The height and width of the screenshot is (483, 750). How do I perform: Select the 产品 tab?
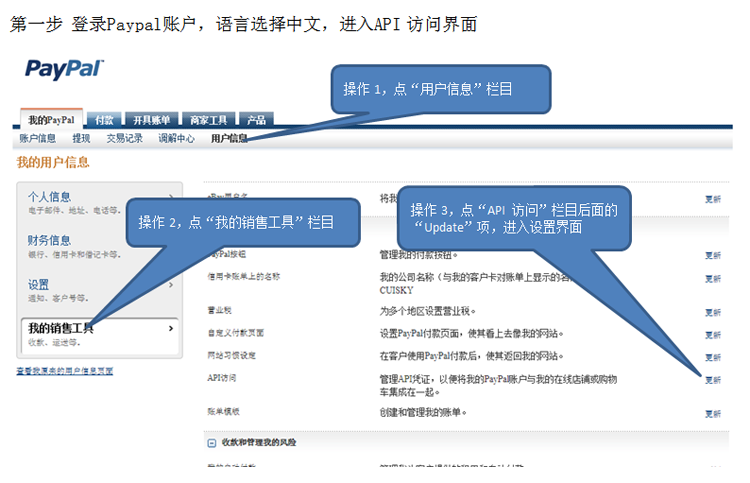[256, 120]
